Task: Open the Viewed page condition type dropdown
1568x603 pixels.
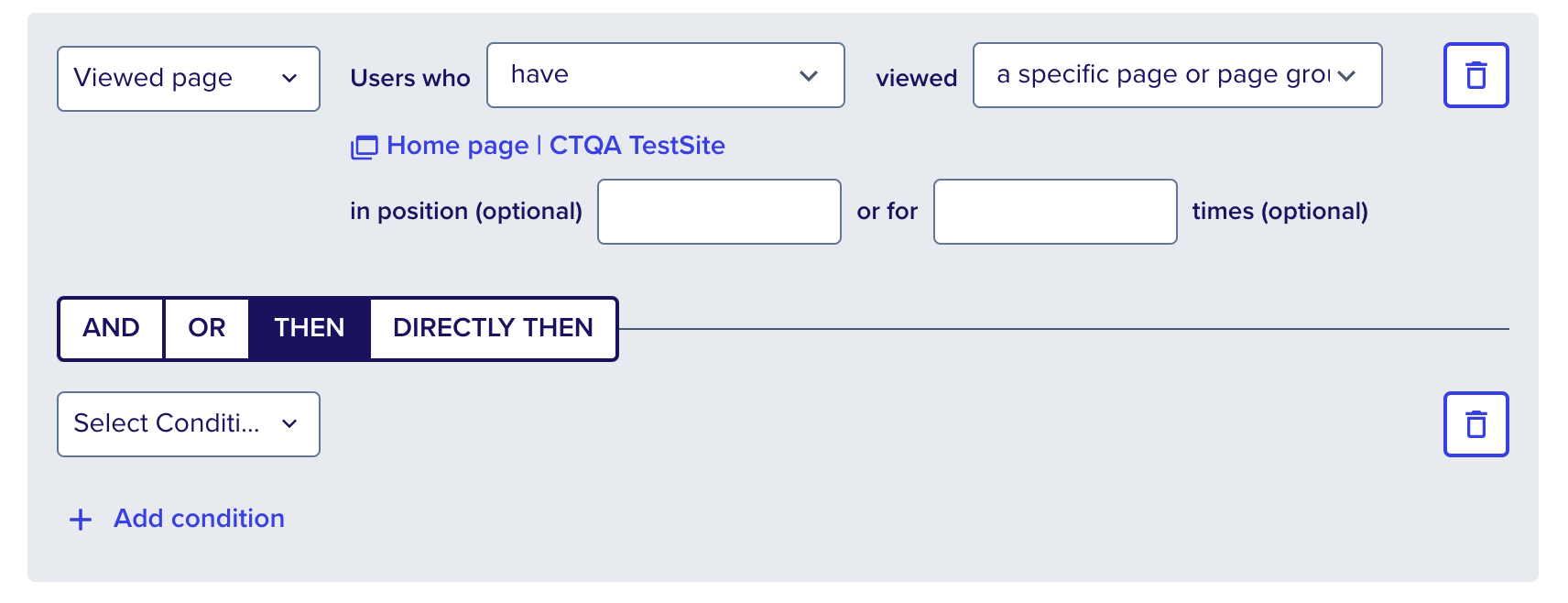Action: [x=189, y=79]
